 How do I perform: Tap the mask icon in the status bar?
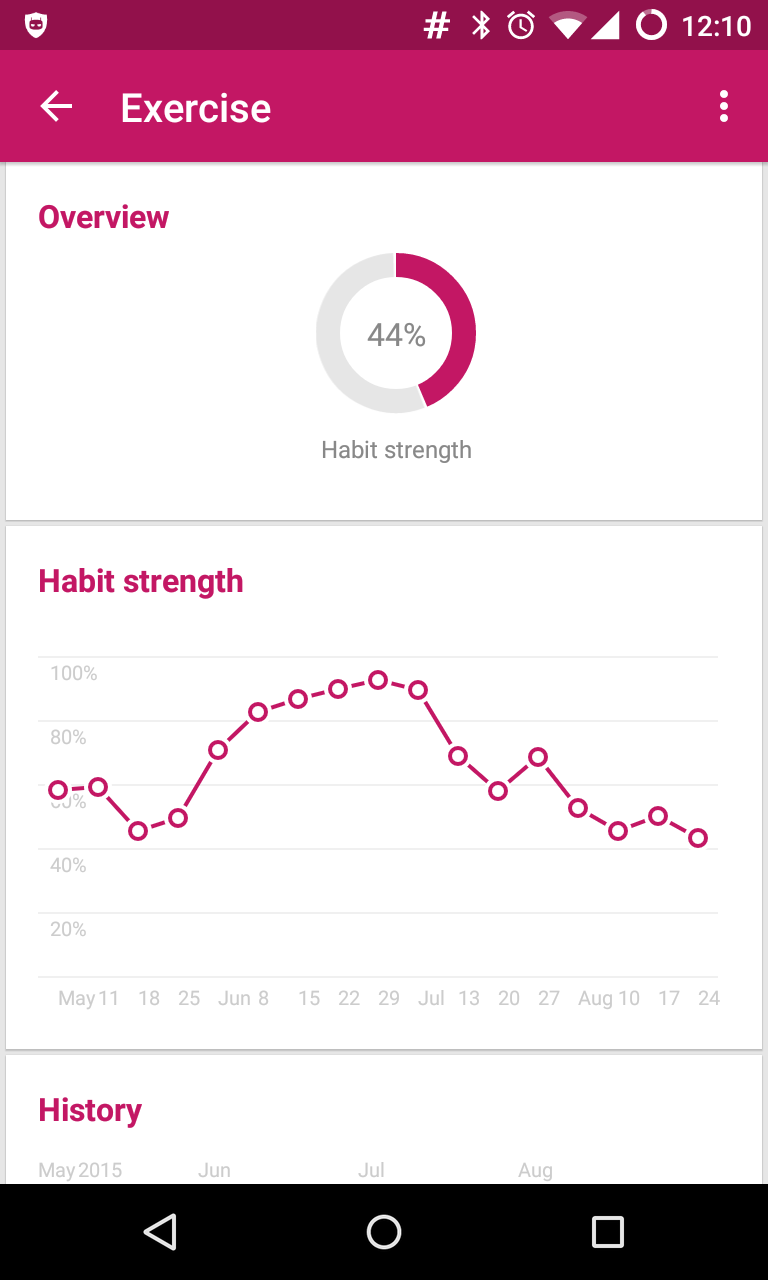coord(36,25)
